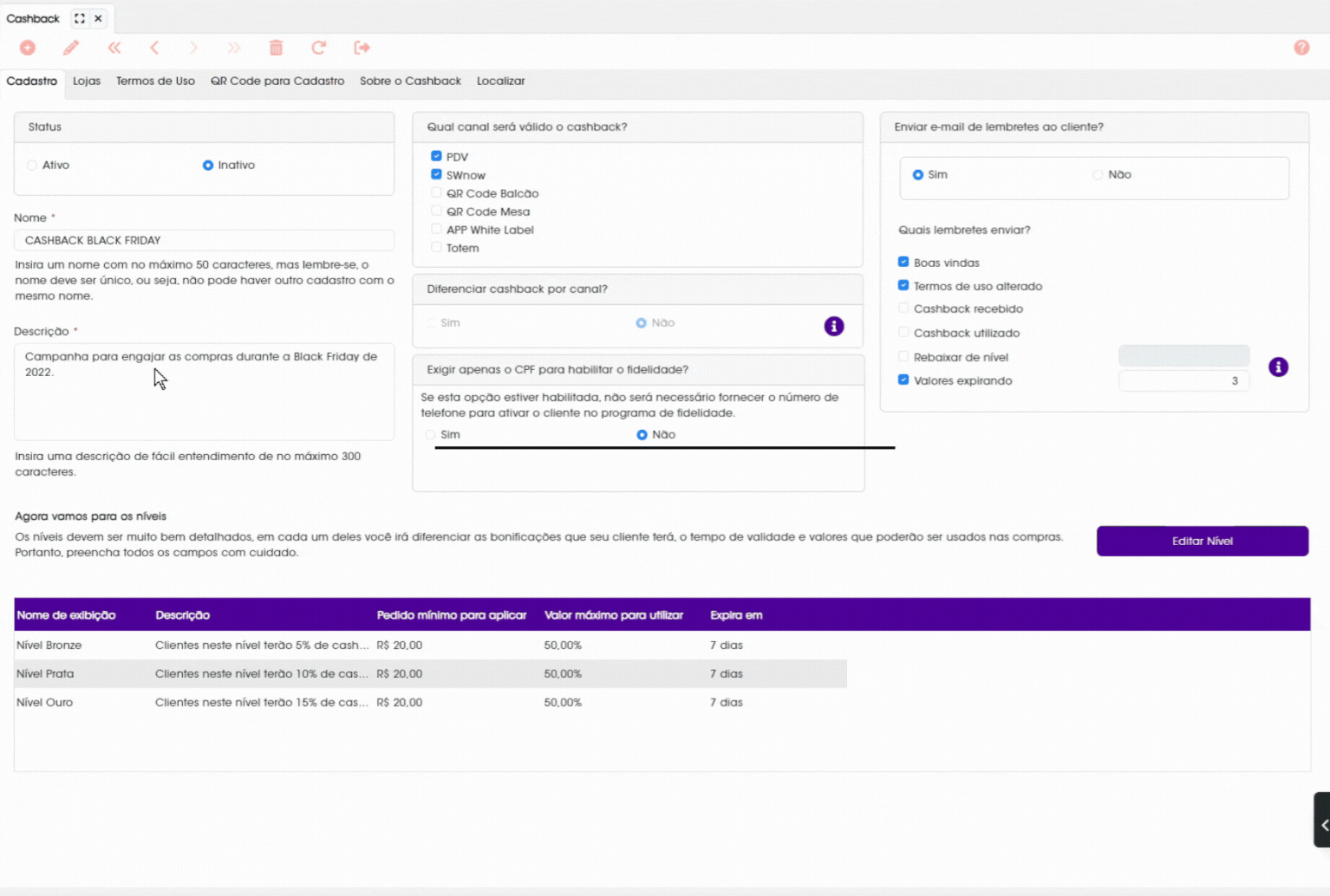Select the Ativo status radio button
The height and width of the screenshot is (896, 1330).
[x=32, y=165]
